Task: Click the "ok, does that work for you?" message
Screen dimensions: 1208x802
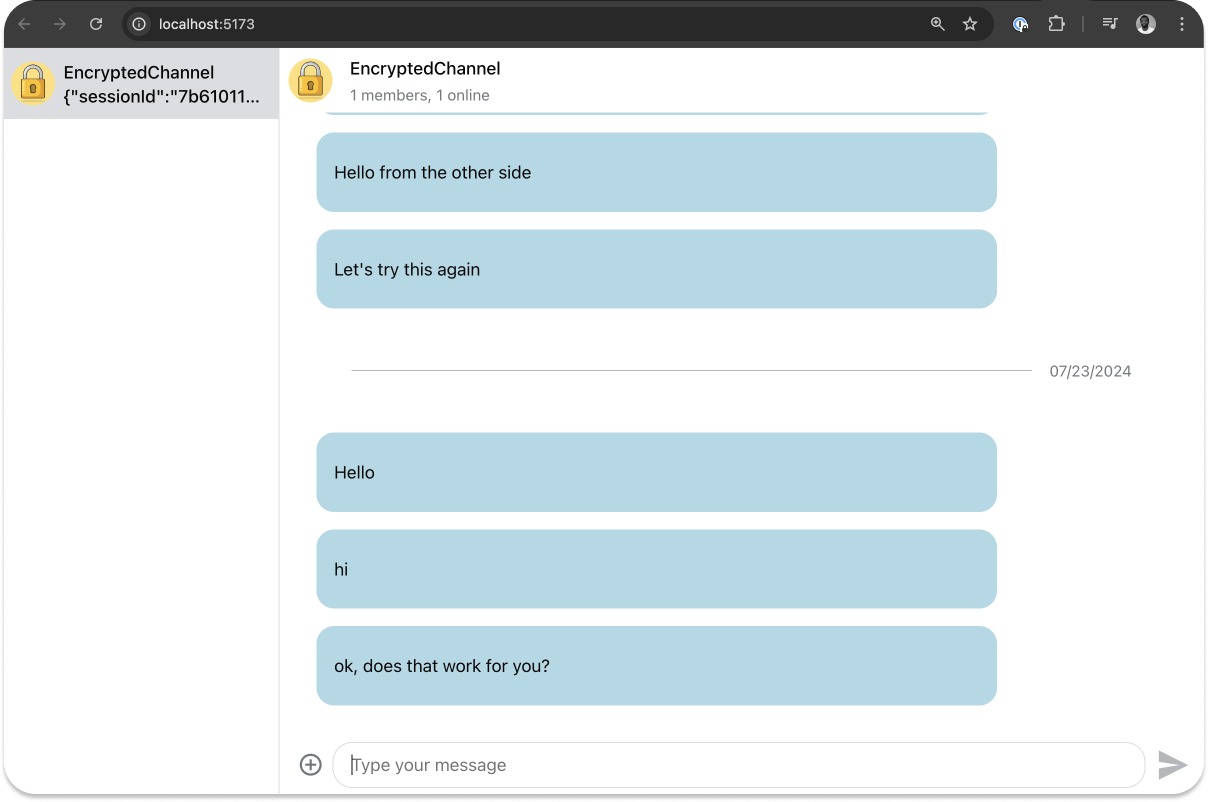Action: [656, 666]
